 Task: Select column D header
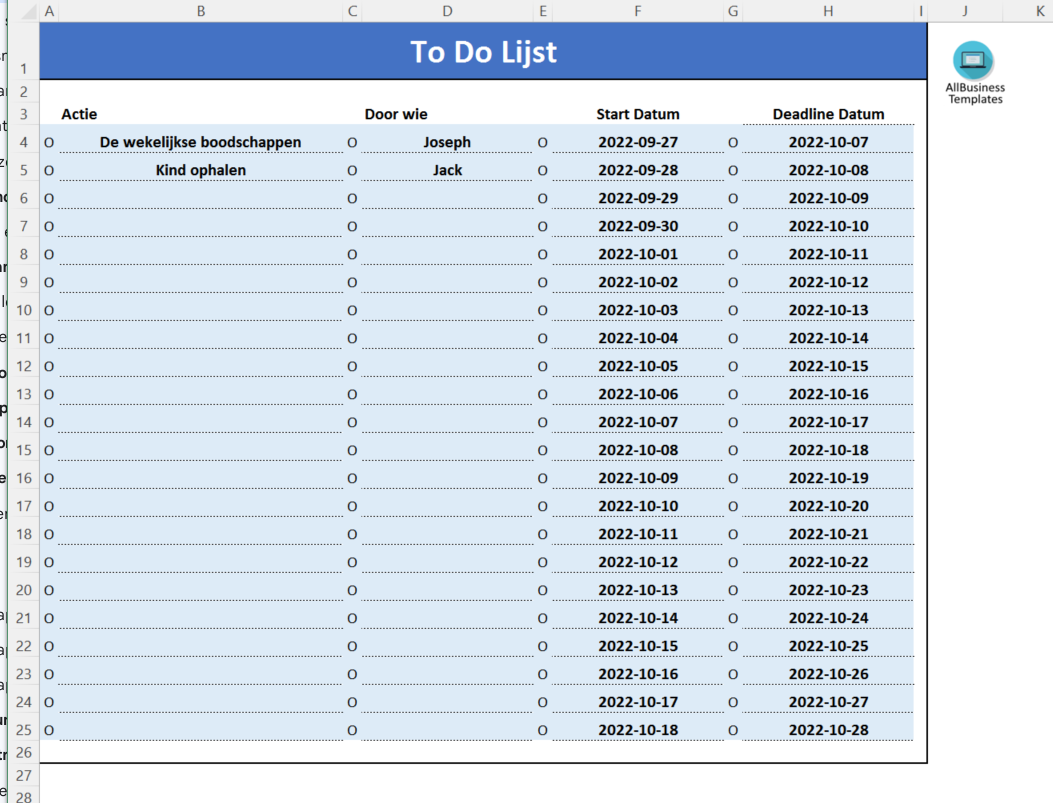[x=447, y=11]
